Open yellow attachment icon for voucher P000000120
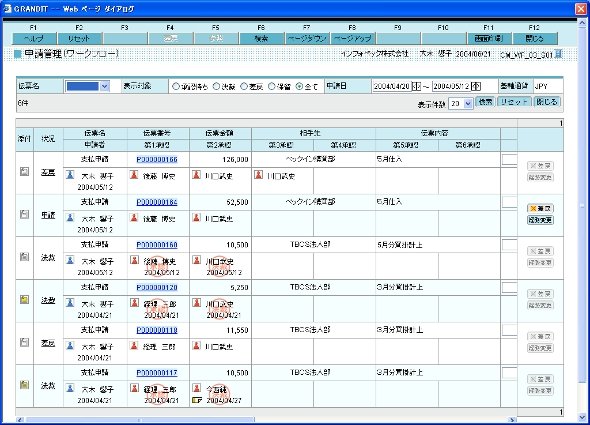 tap(24, 300)
